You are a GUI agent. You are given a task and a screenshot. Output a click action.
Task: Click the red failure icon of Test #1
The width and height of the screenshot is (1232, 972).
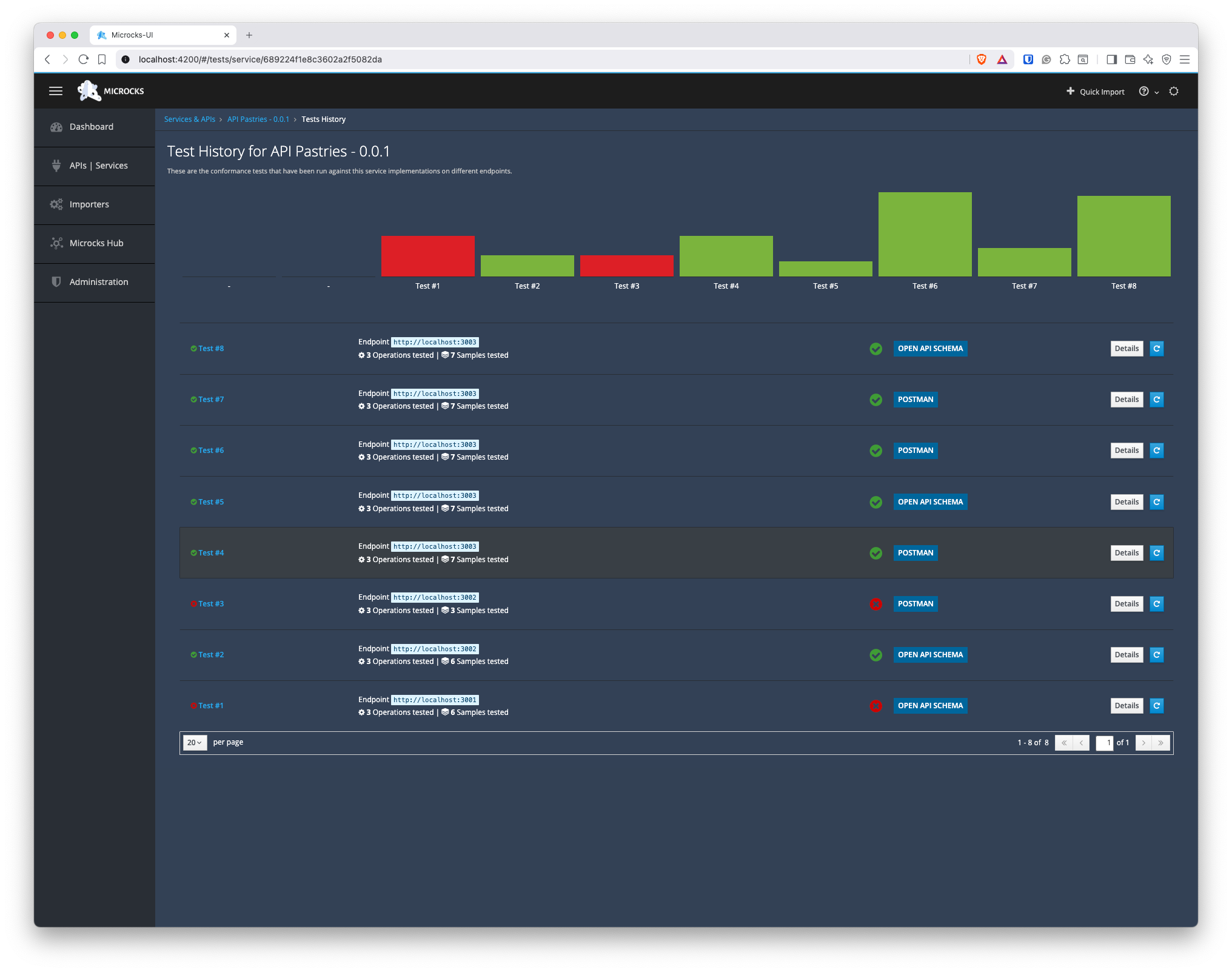click(875, 706)
